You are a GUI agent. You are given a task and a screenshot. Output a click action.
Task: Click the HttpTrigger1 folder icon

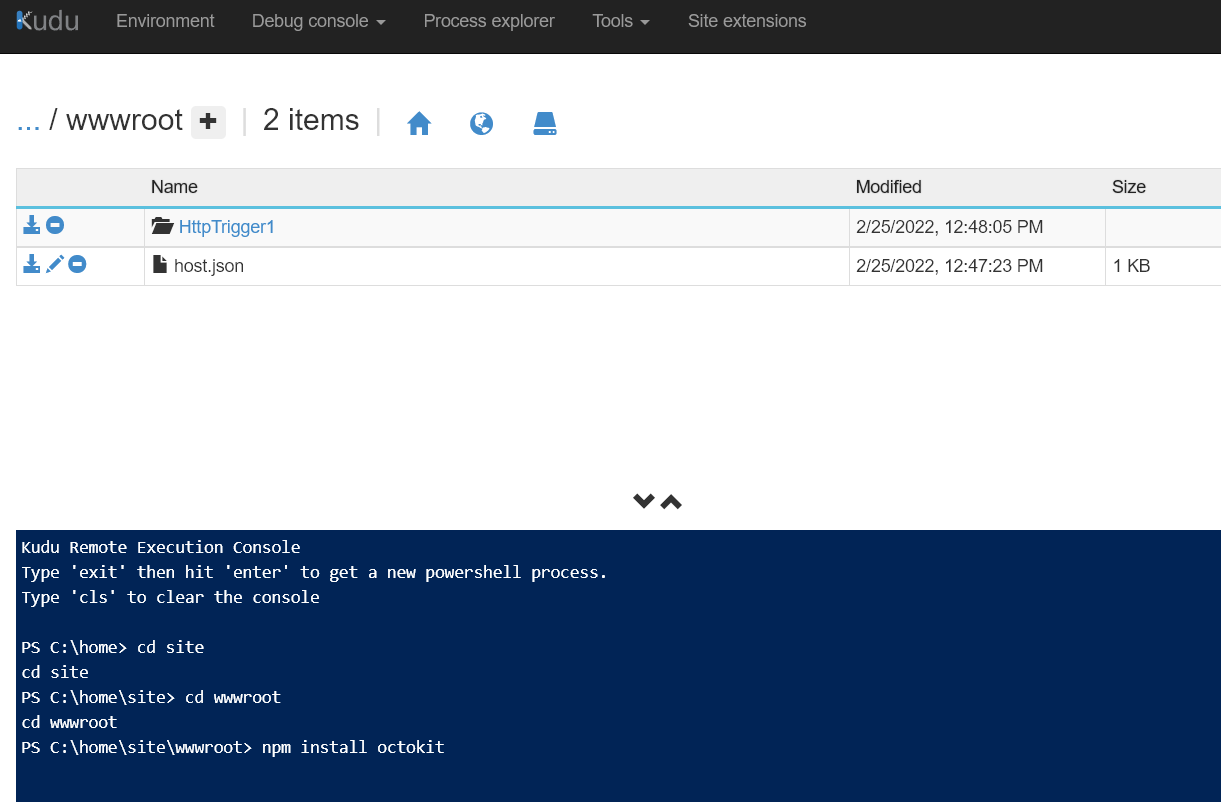click(162, 227)
